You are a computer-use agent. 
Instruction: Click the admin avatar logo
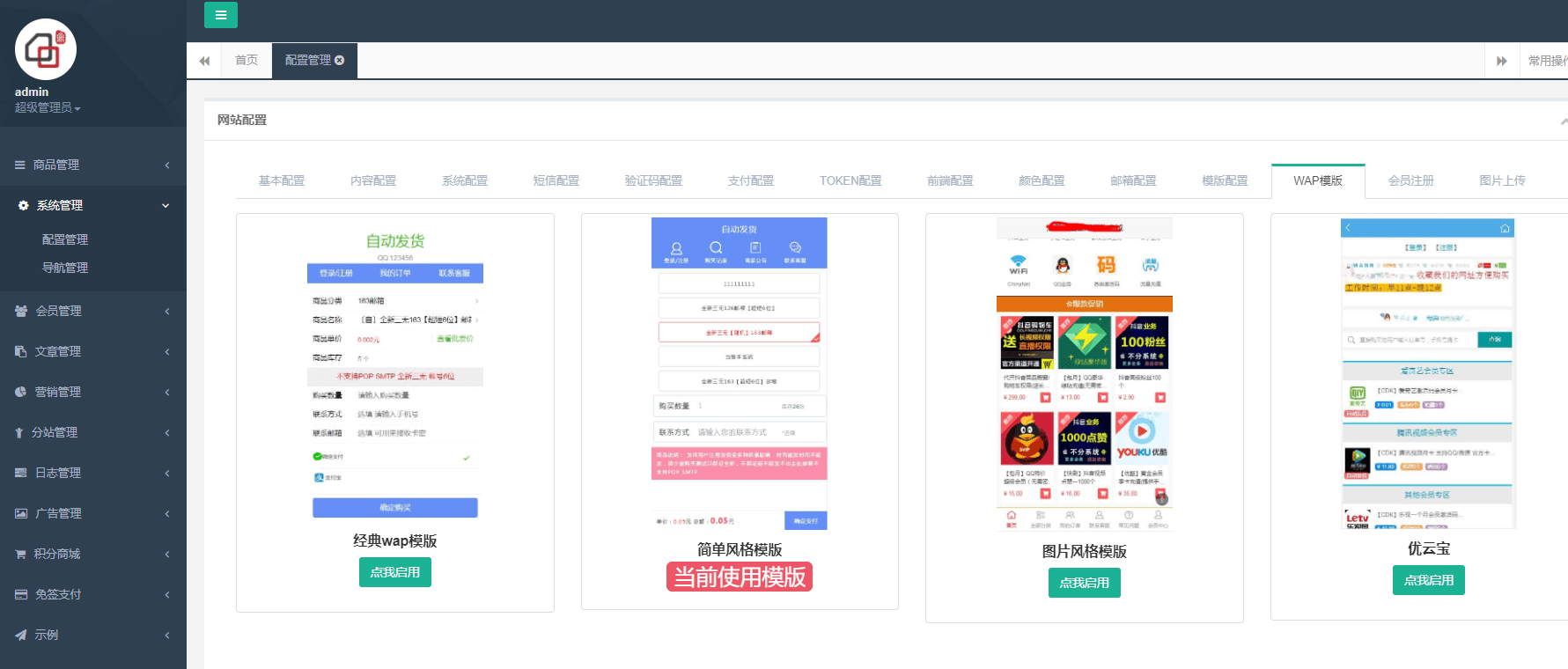coord(46,49)
